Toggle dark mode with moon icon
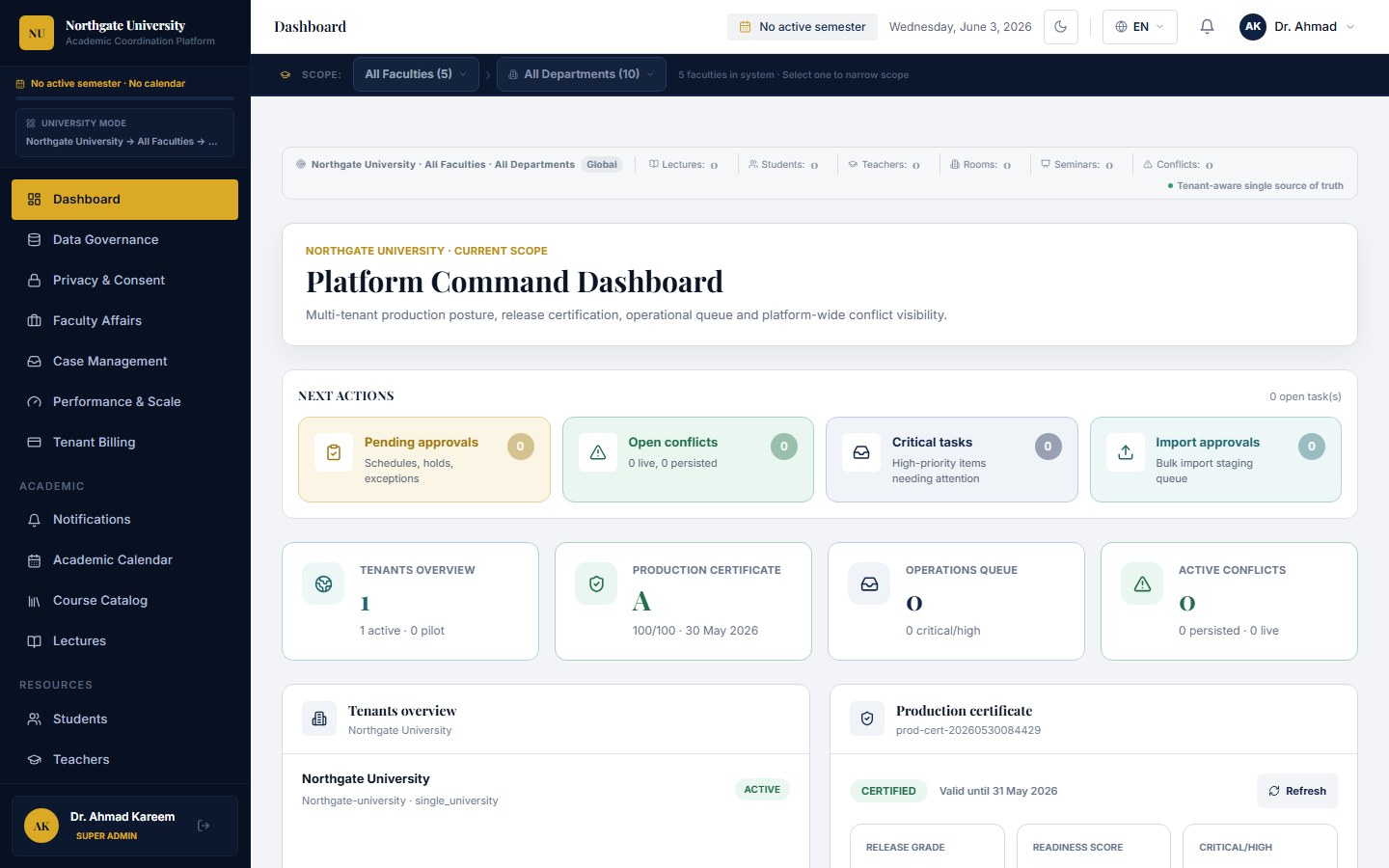 pos(1060,27)
